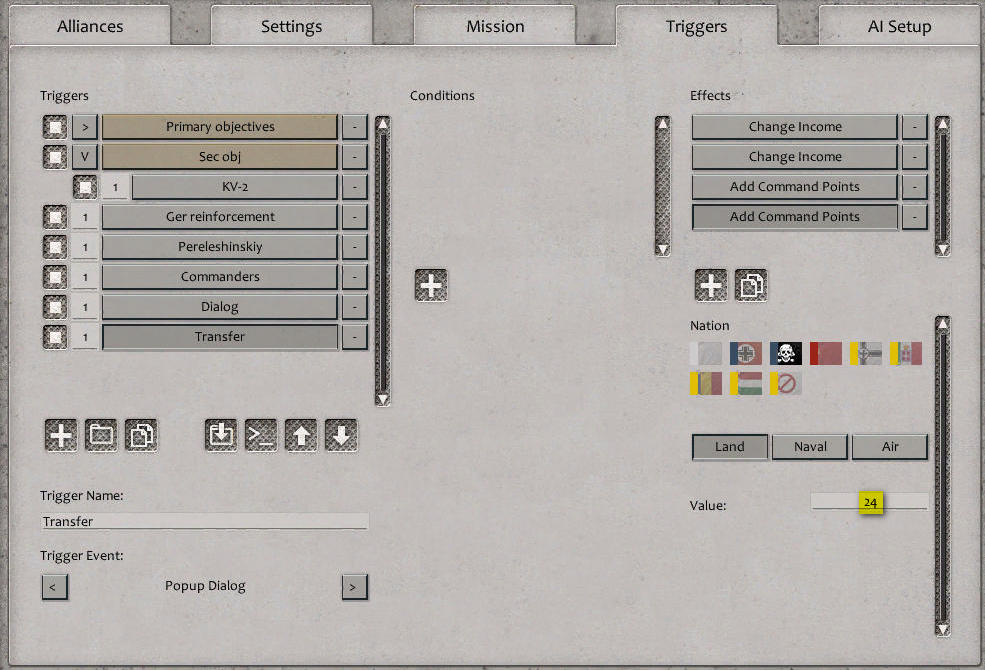Toggle checkbox for Dialog trigger
985x670 pixels.
click(x=55, y=307)
